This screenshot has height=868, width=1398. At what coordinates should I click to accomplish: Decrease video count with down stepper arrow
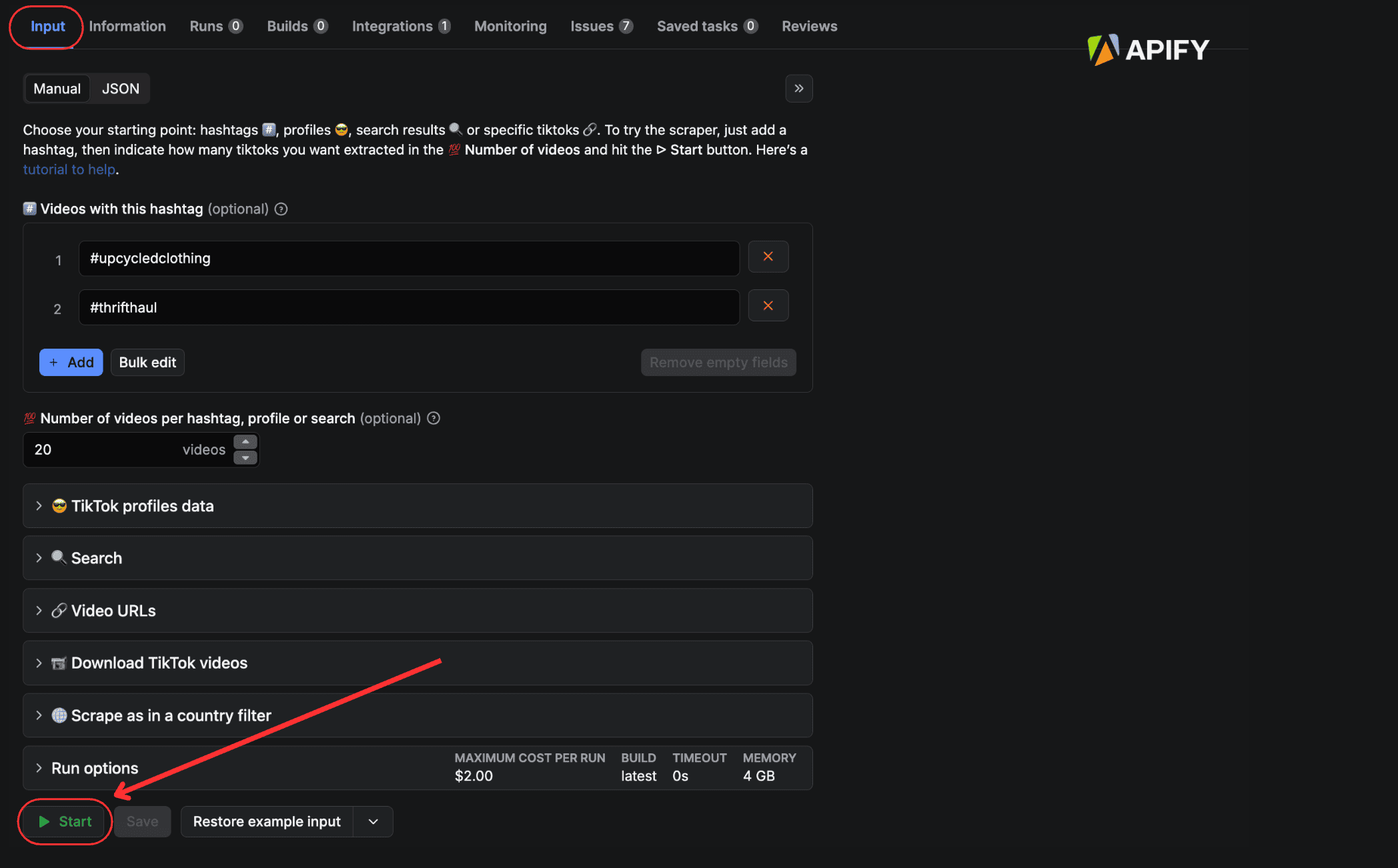(245, 458)
